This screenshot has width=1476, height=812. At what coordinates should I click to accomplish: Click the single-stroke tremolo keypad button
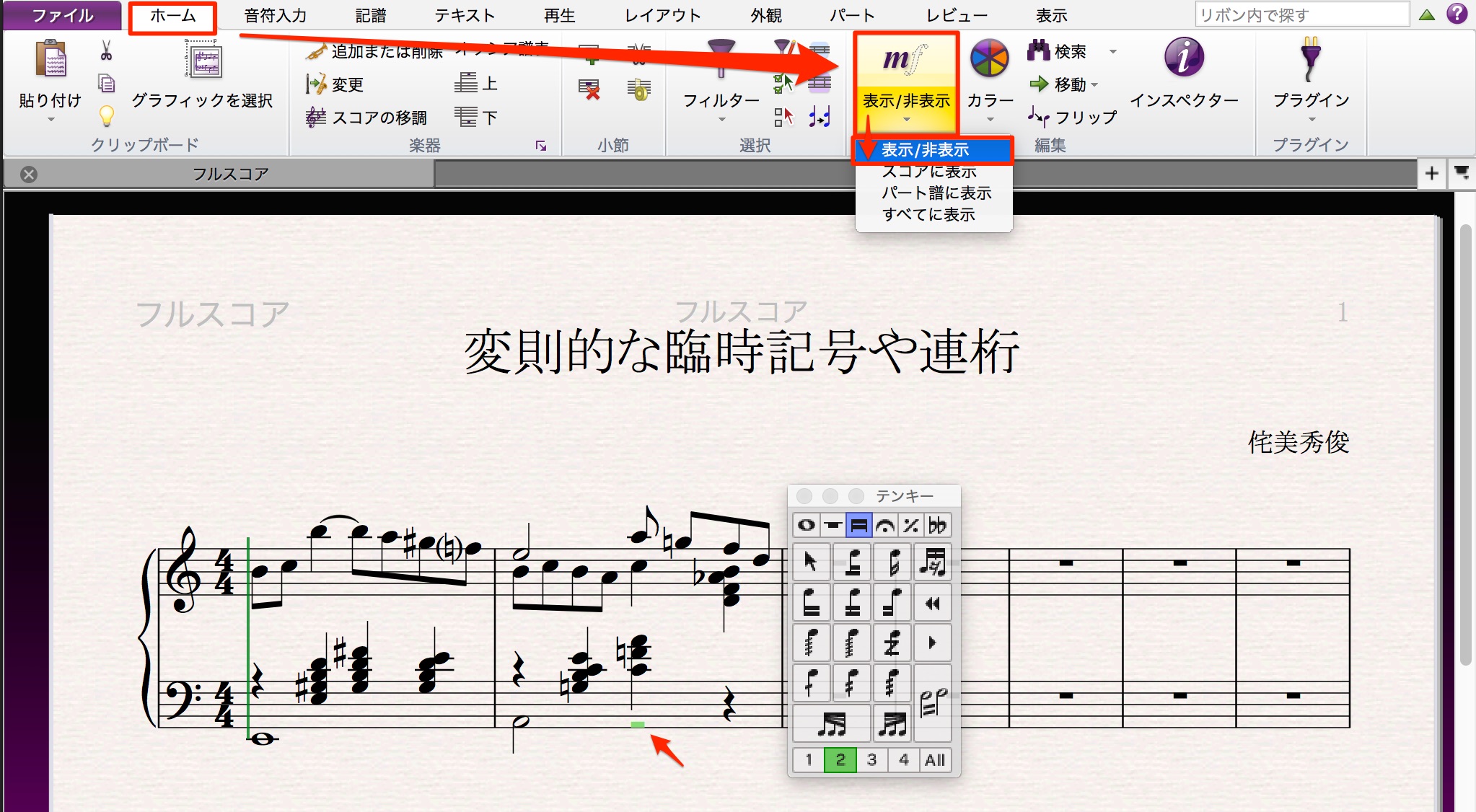click(x=811, y=681)
